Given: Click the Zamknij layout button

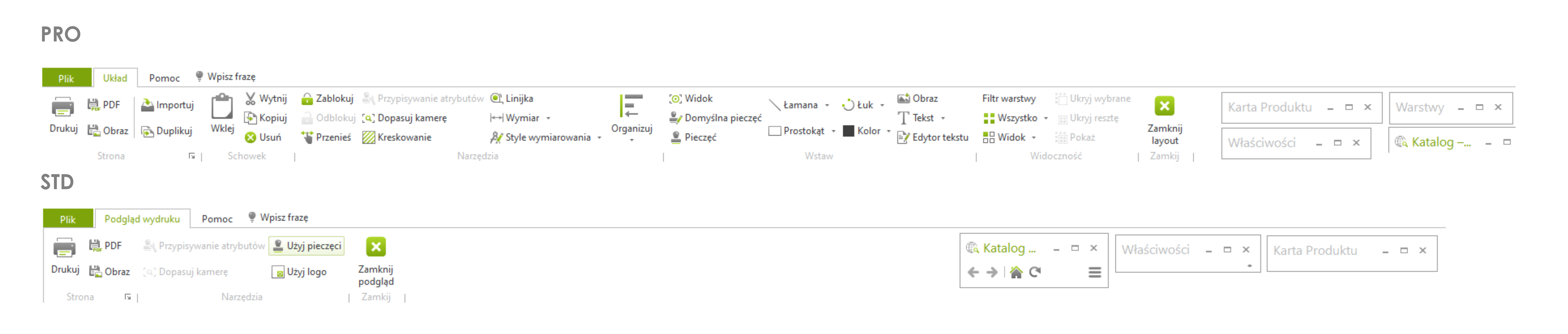Looking at the screenshot, I should click(1165, 120).
